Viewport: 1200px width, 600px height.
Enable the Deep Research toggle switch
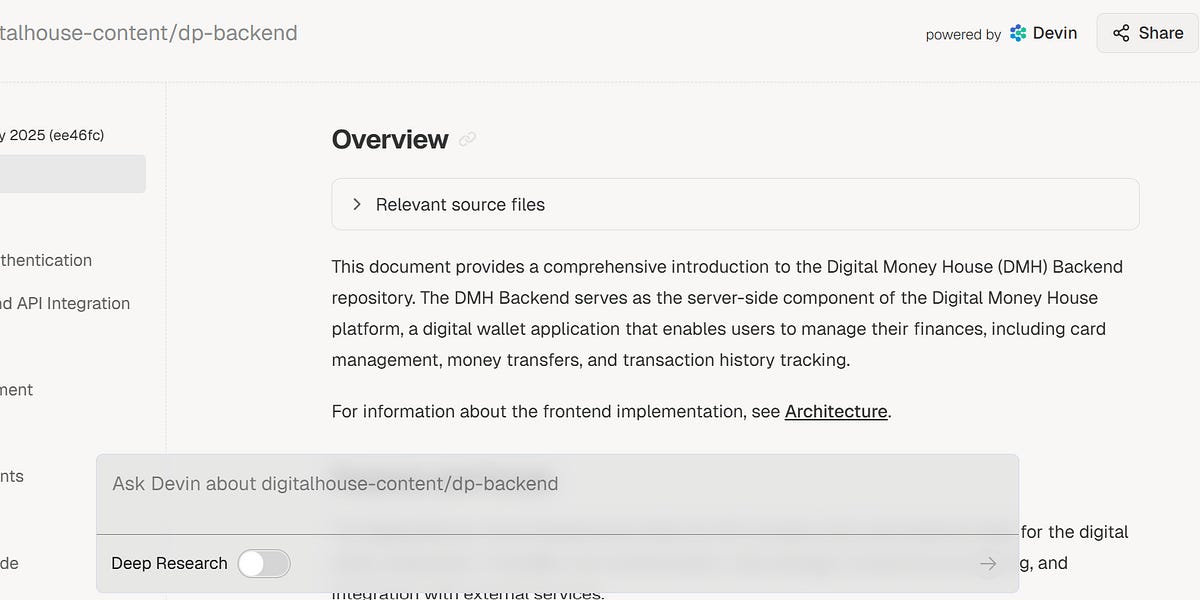click(263, 563)
